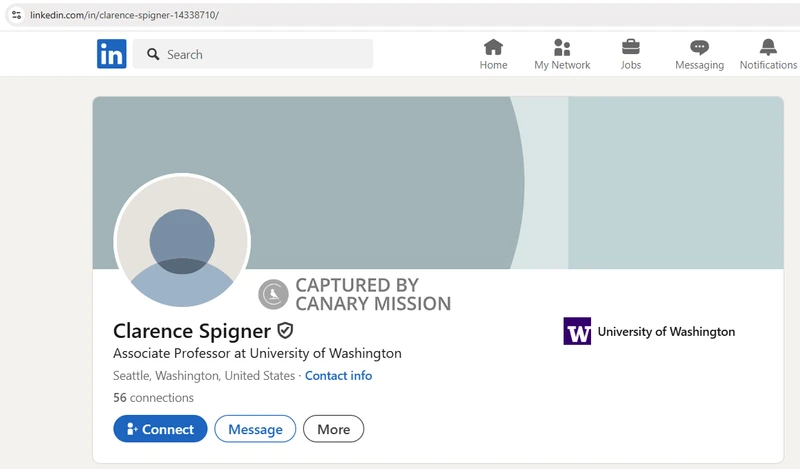The image size is (800, 469).
Task: Open University of Washington link
Action: pyautogui.click(x=666, y=332)
